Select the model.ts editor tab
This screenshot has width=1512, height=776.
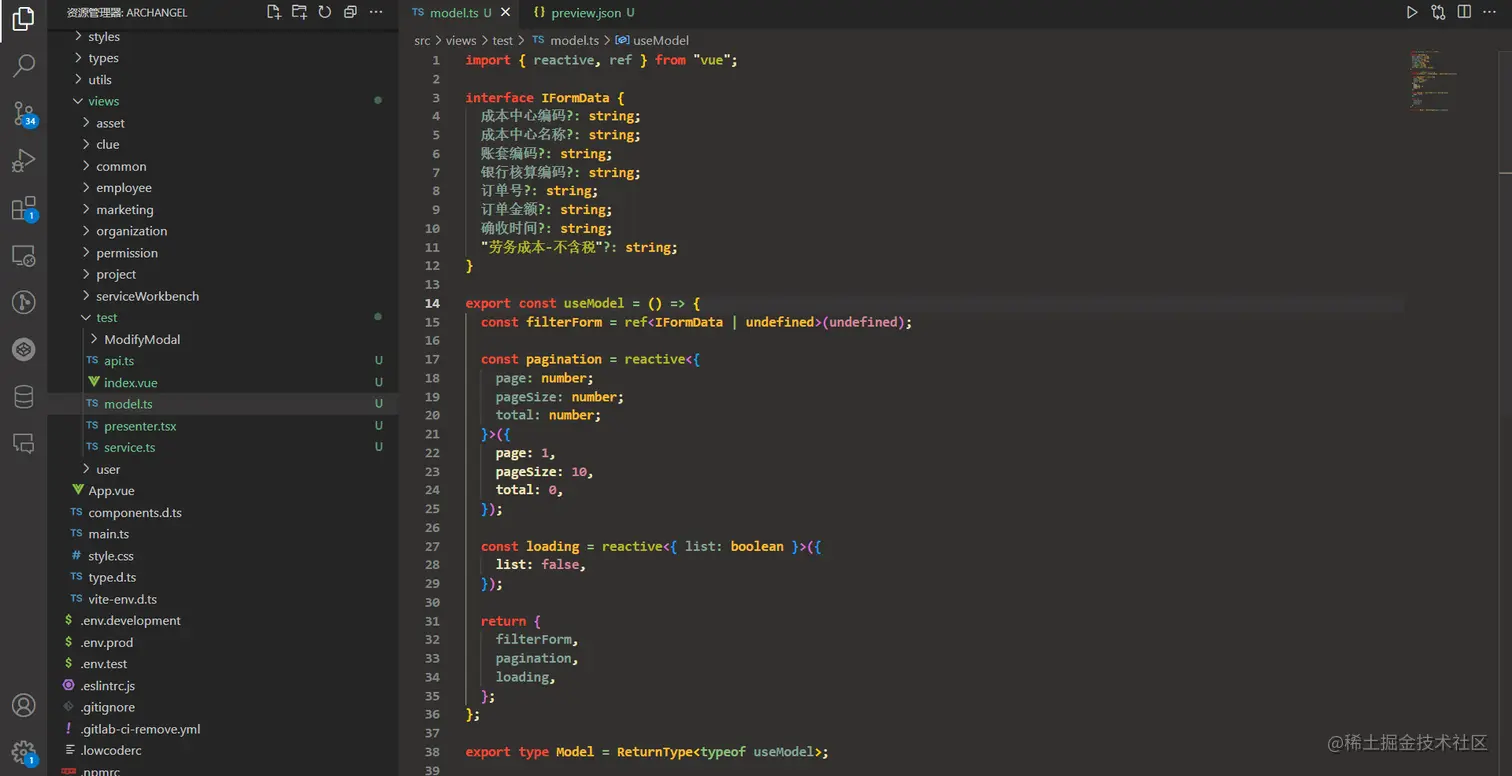[459, 13]
